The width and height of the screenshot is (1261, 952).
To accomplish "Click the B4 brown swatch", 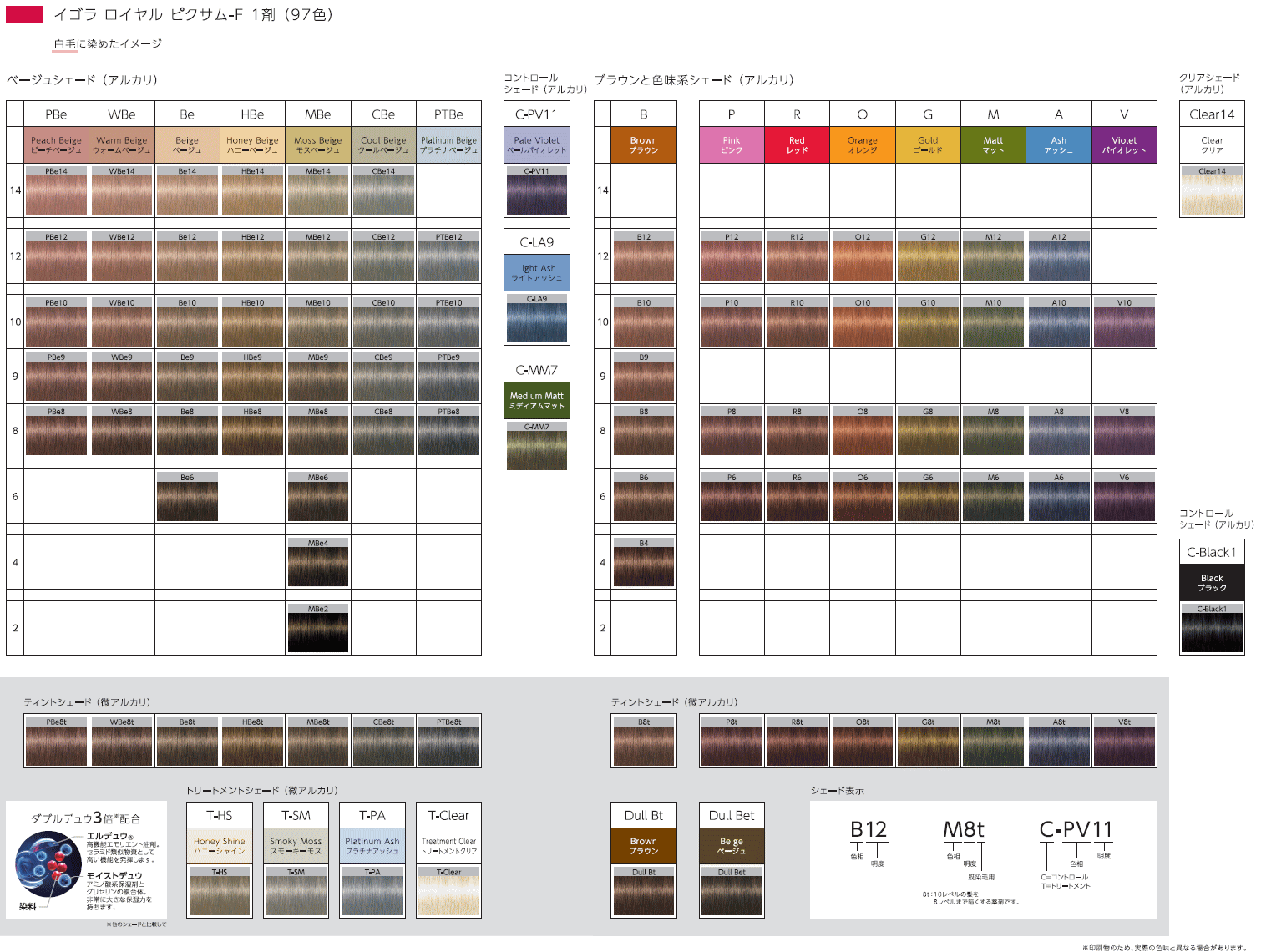I will pyautogui.click(x=643, y=563).
